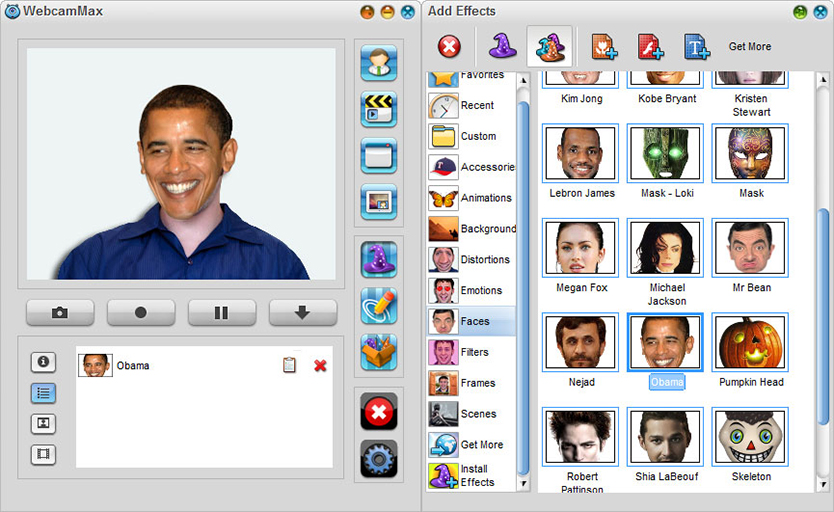Apply the Michael Jackson face effect
The width and height of the screenshot is (834, 512).
click(665, 248)
